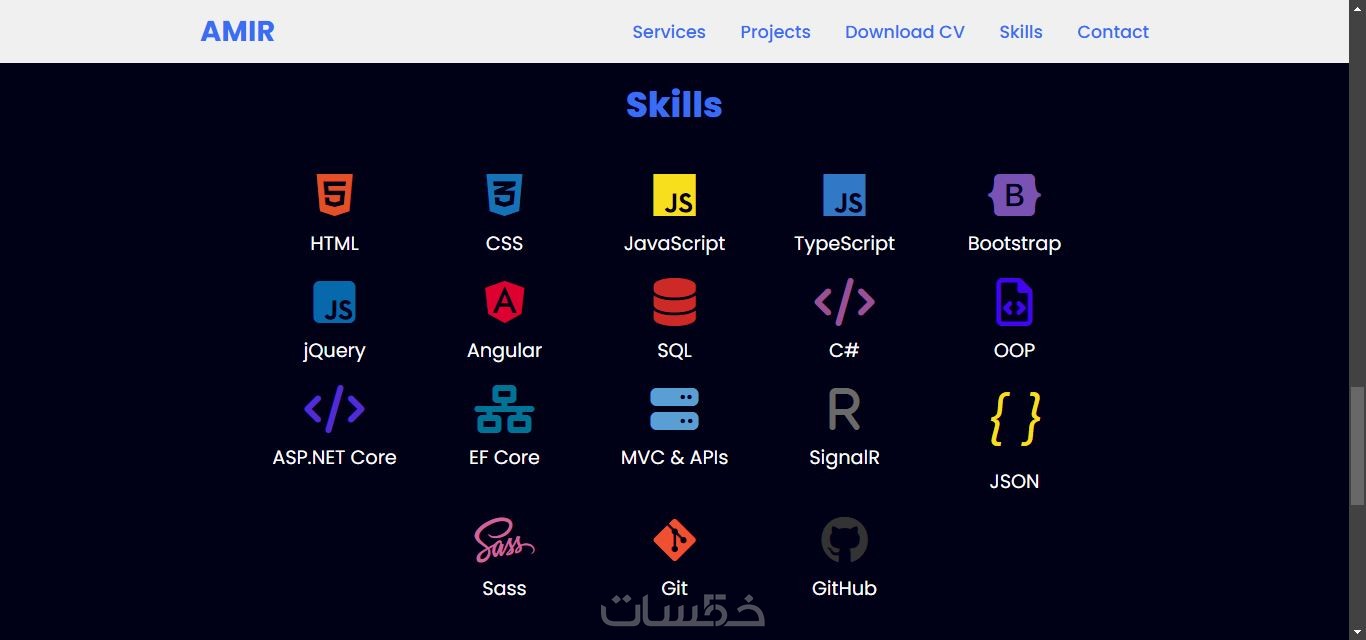The height and width of the screenshot is (640, 1366).
Task: Click the orange Git logo icon
Action: click(x=674, y=540)
